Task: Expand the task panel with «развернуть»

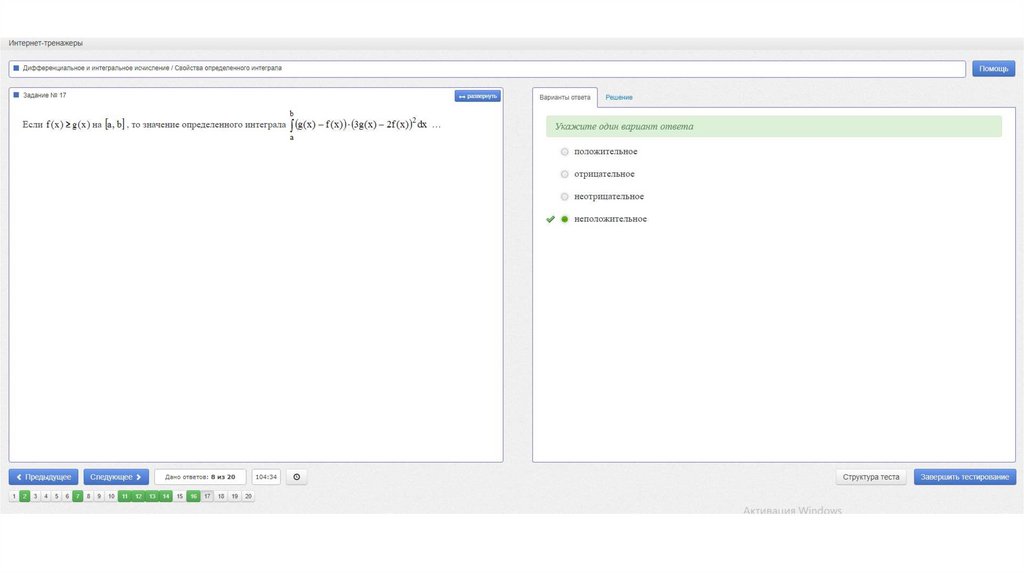Action: pos(477,96)
